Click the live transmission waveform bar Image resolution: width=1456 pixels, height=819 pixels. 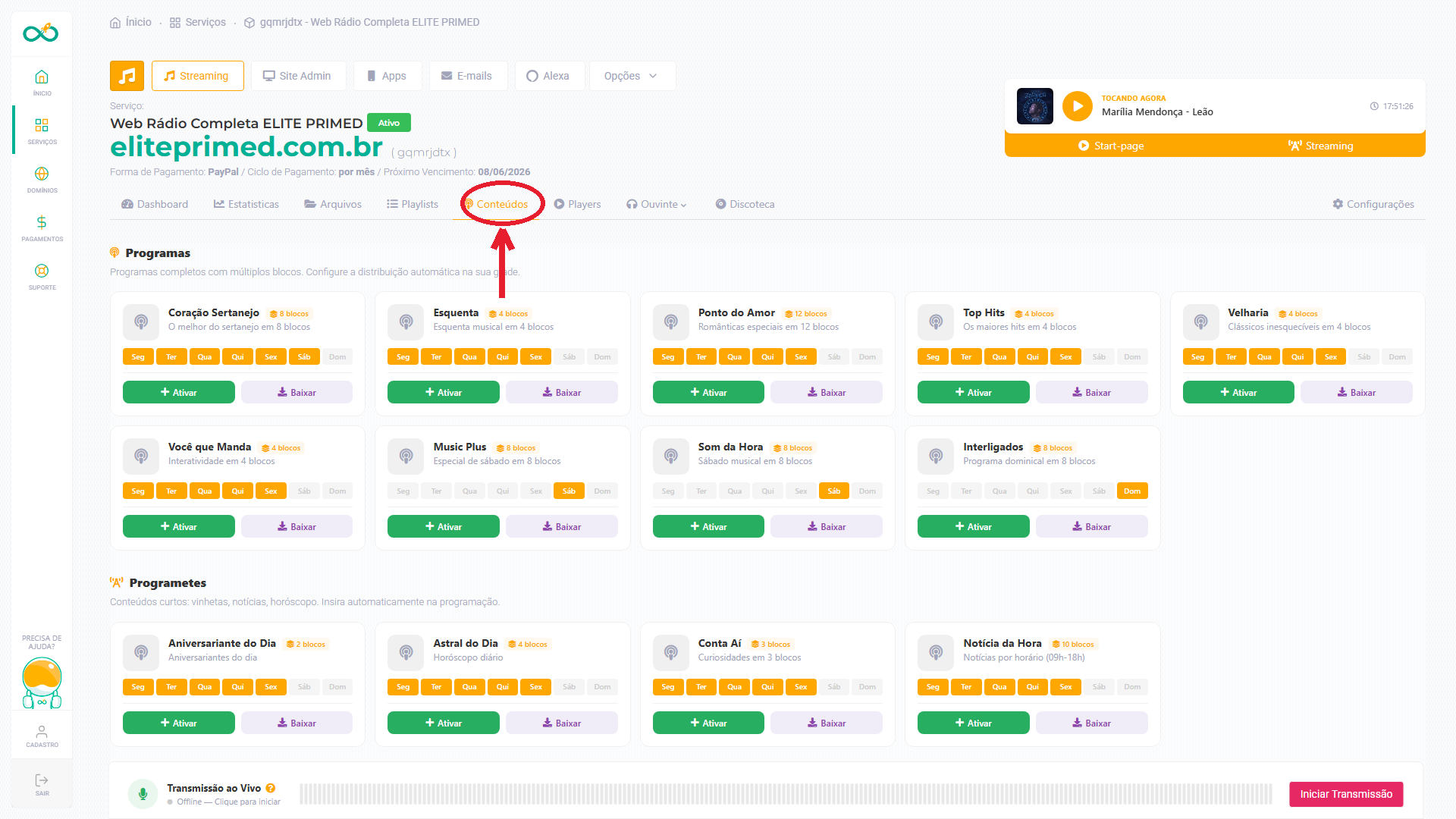786,794
